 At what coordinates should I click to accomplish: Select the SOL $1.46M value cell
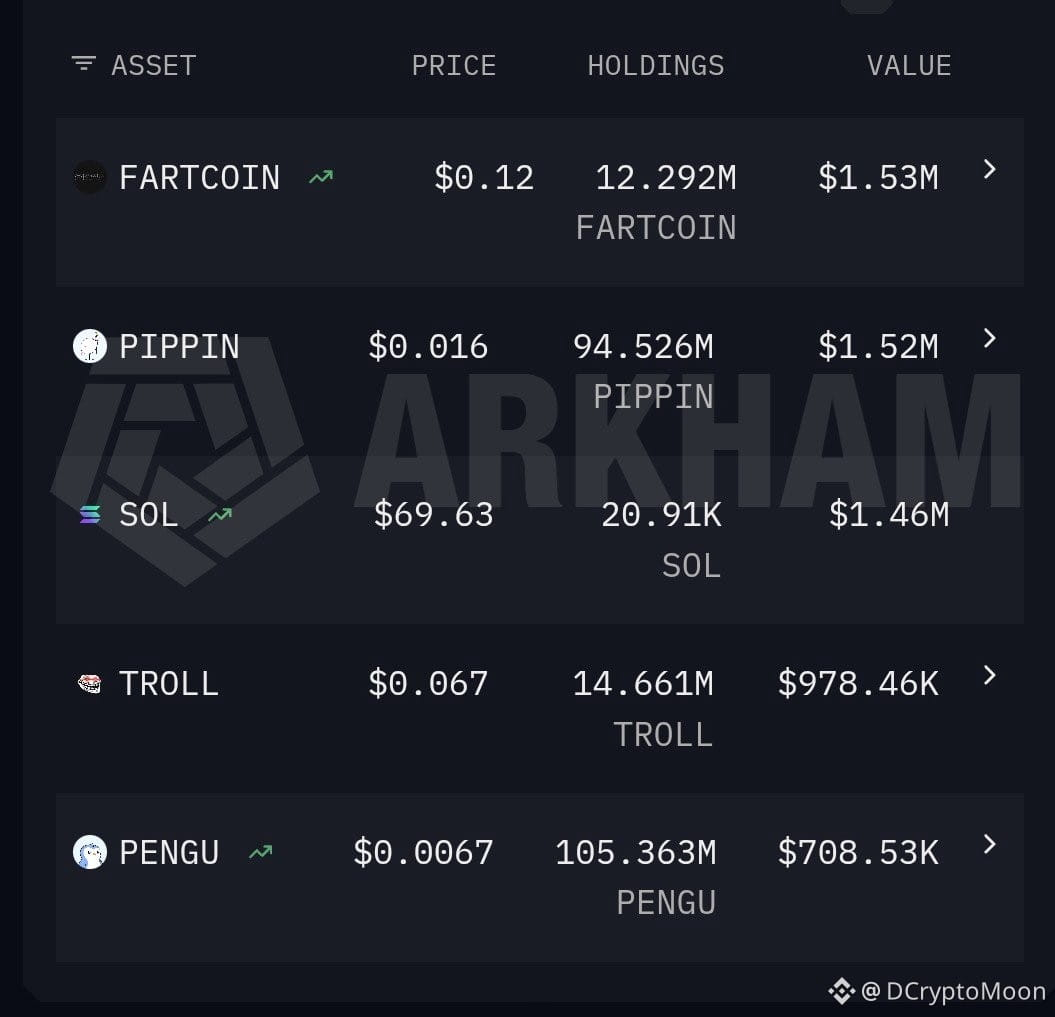coord(889,515)
